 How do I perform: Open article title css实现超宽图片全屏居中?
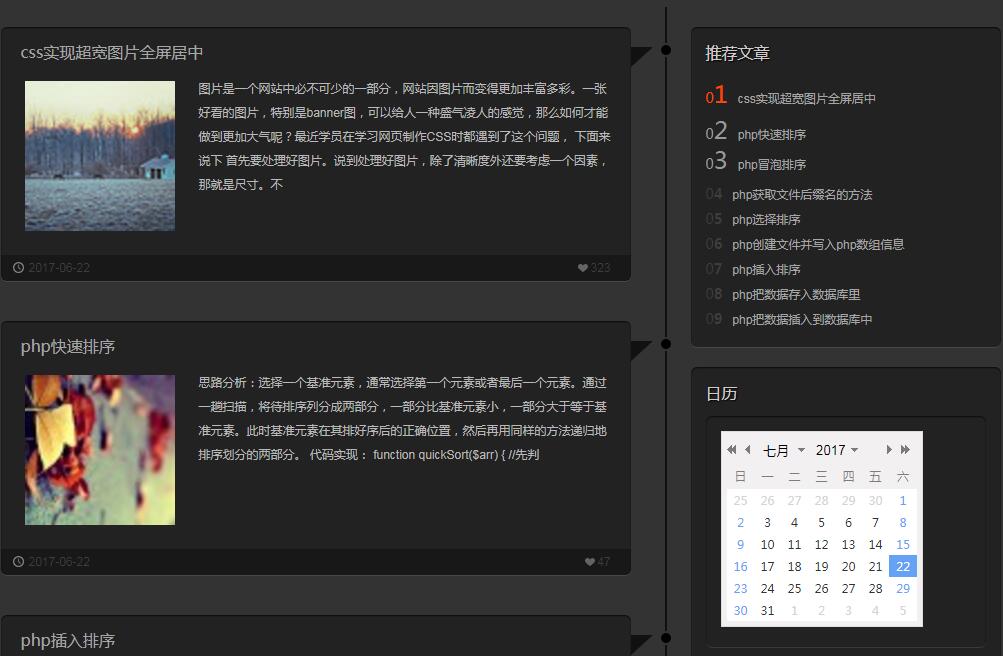[x=112, y=53]
